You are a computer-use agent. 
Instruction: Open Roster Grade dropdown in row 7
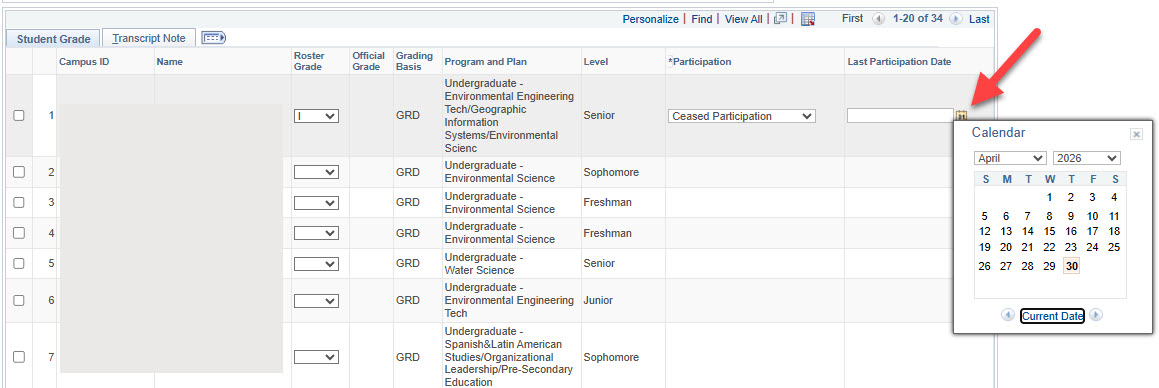[x=316, y=357]
